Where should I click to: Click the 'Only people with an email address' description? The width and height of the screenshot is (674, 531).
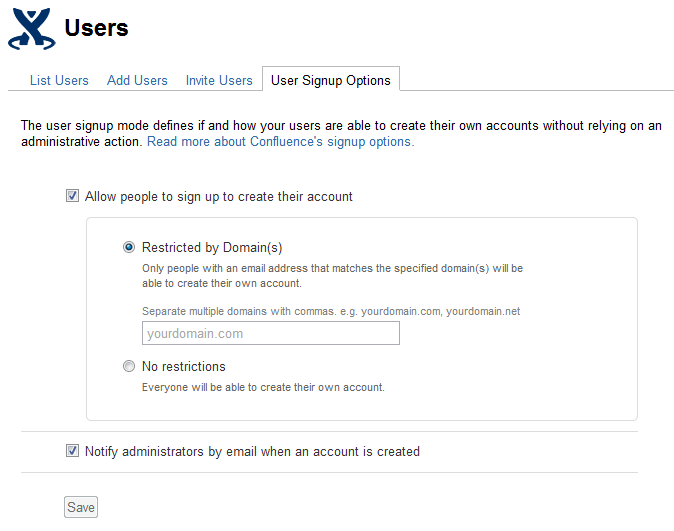tap(332, 276)
